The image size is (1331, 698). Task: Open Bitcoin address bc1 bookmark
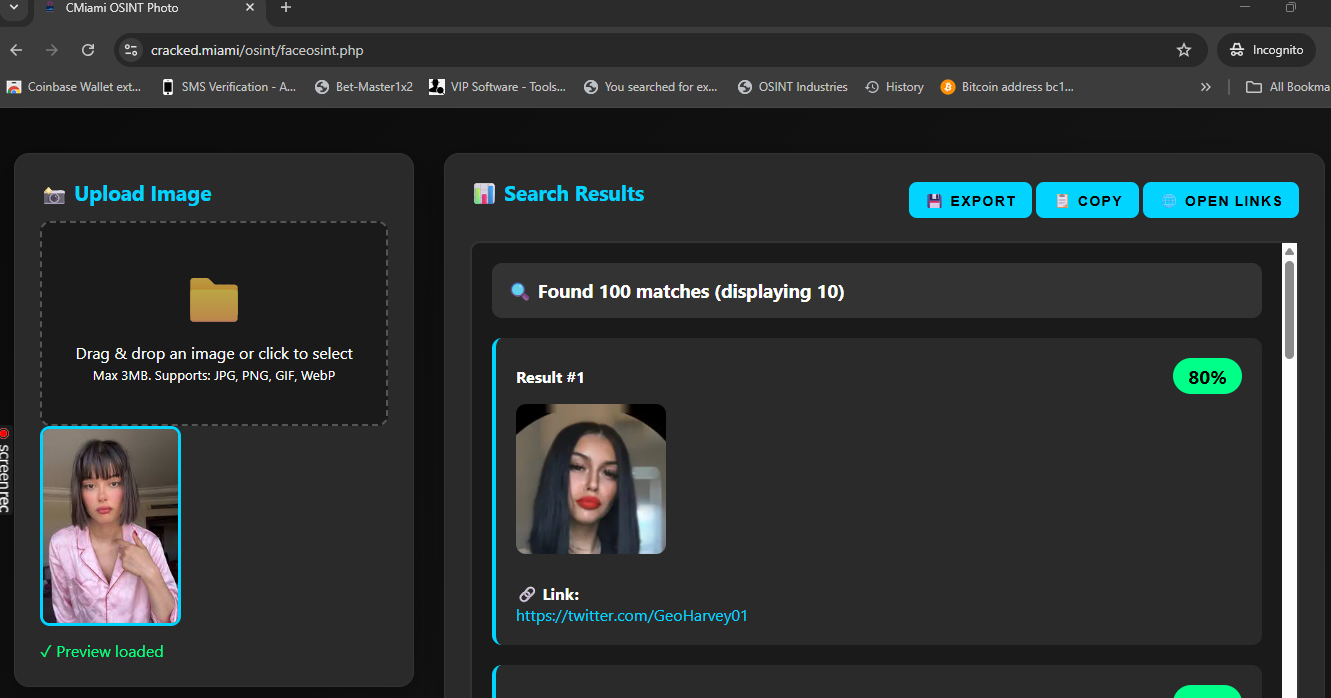(x=1008, y=87)
